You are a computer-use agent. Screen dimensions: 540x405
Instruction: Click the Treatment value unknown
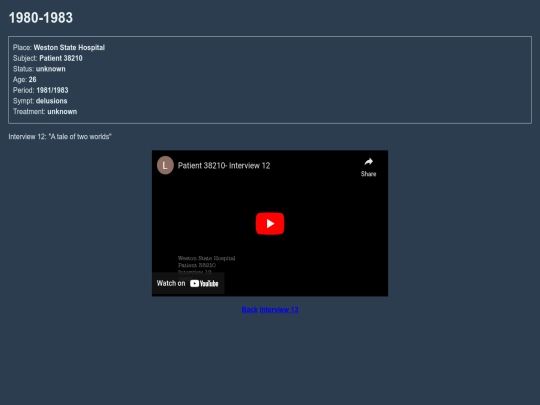click(62, 112)
